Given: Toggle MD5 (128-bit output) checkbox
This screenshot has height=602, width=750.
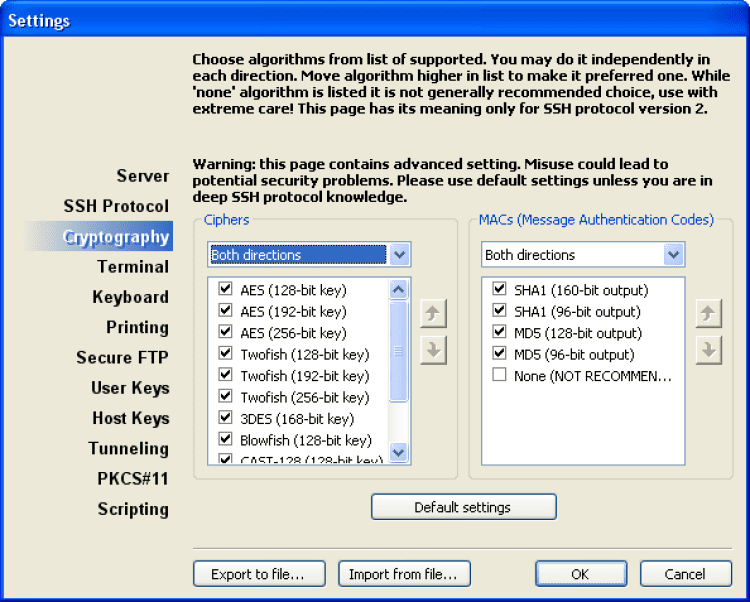Looking at the screenshot, I should (x=499, y=331).
